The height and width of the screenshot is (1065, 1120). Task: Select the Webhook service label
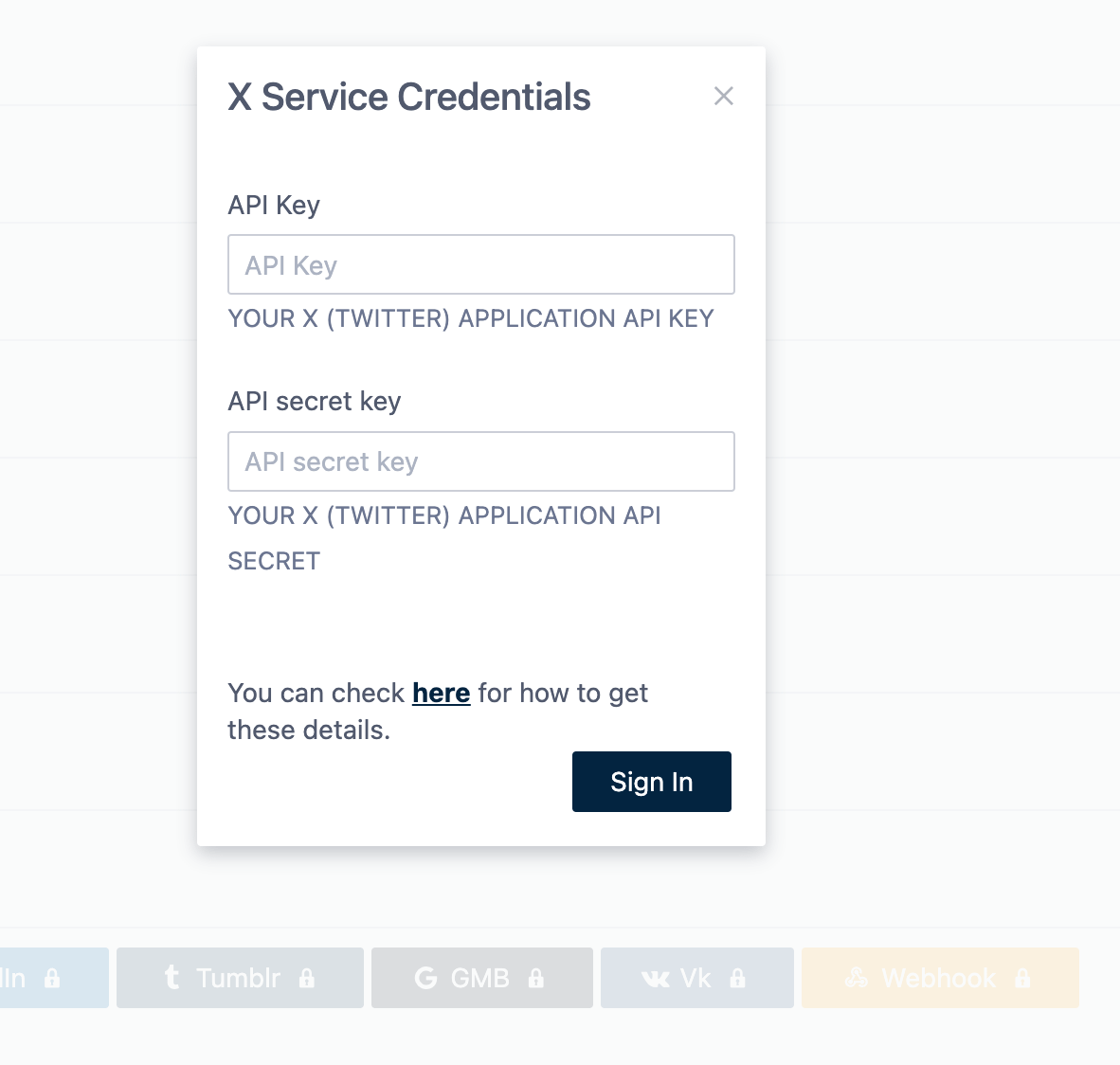(938, 978)
